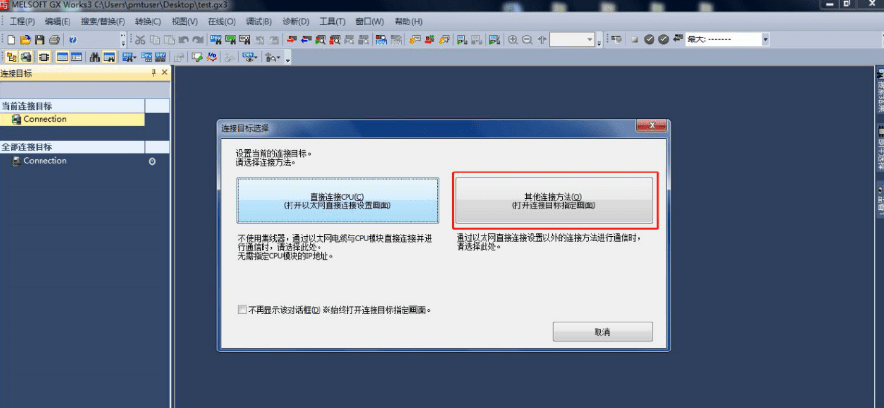This screenshot has height=408, width=884.
Task: Click 全部连接目标 section header
Action: point(72,147)
